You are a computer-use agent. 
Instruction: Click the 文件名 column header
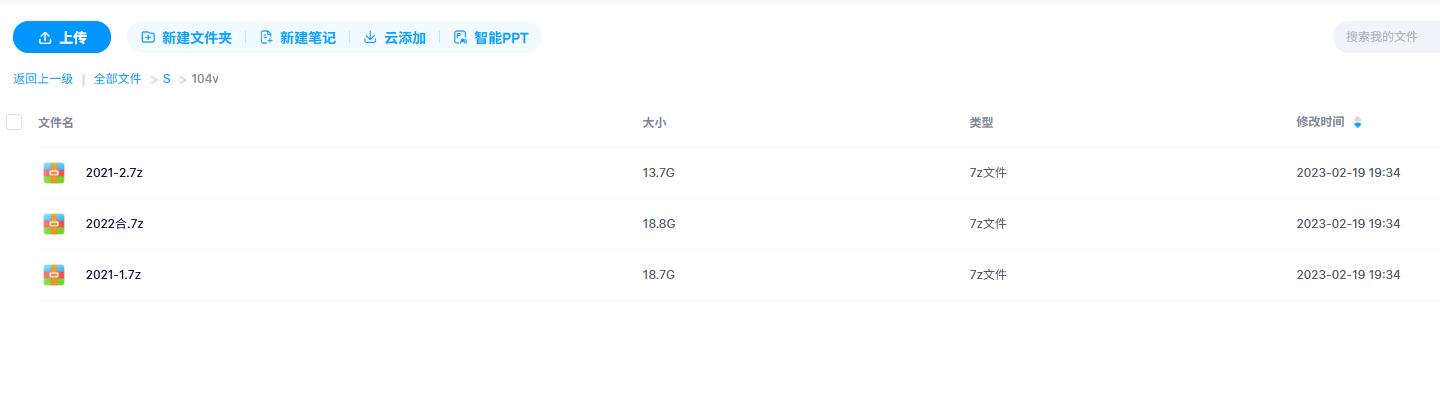[x=56, y=123]
